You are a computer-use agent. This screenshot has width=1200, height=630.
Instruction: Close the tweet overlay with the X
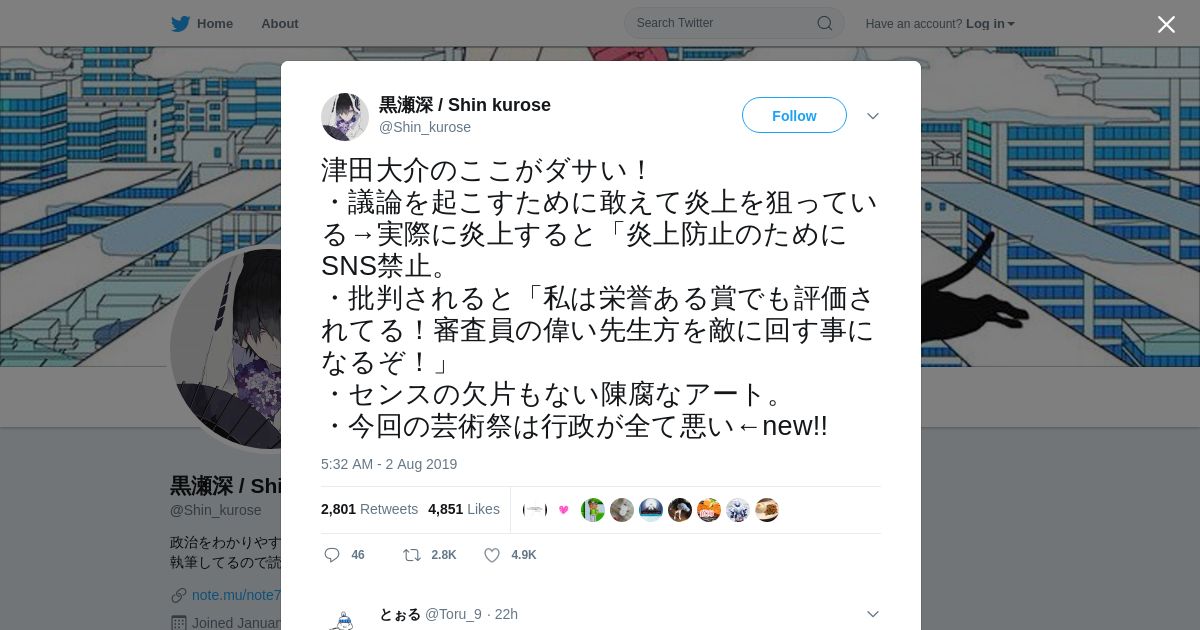[1166, 24]
